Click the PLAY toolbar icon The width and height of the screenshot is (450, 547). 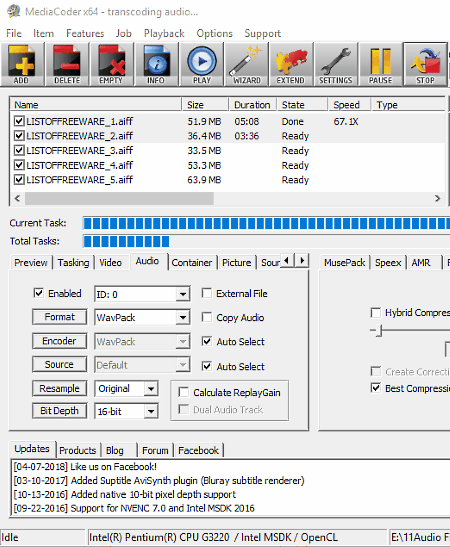201,65
